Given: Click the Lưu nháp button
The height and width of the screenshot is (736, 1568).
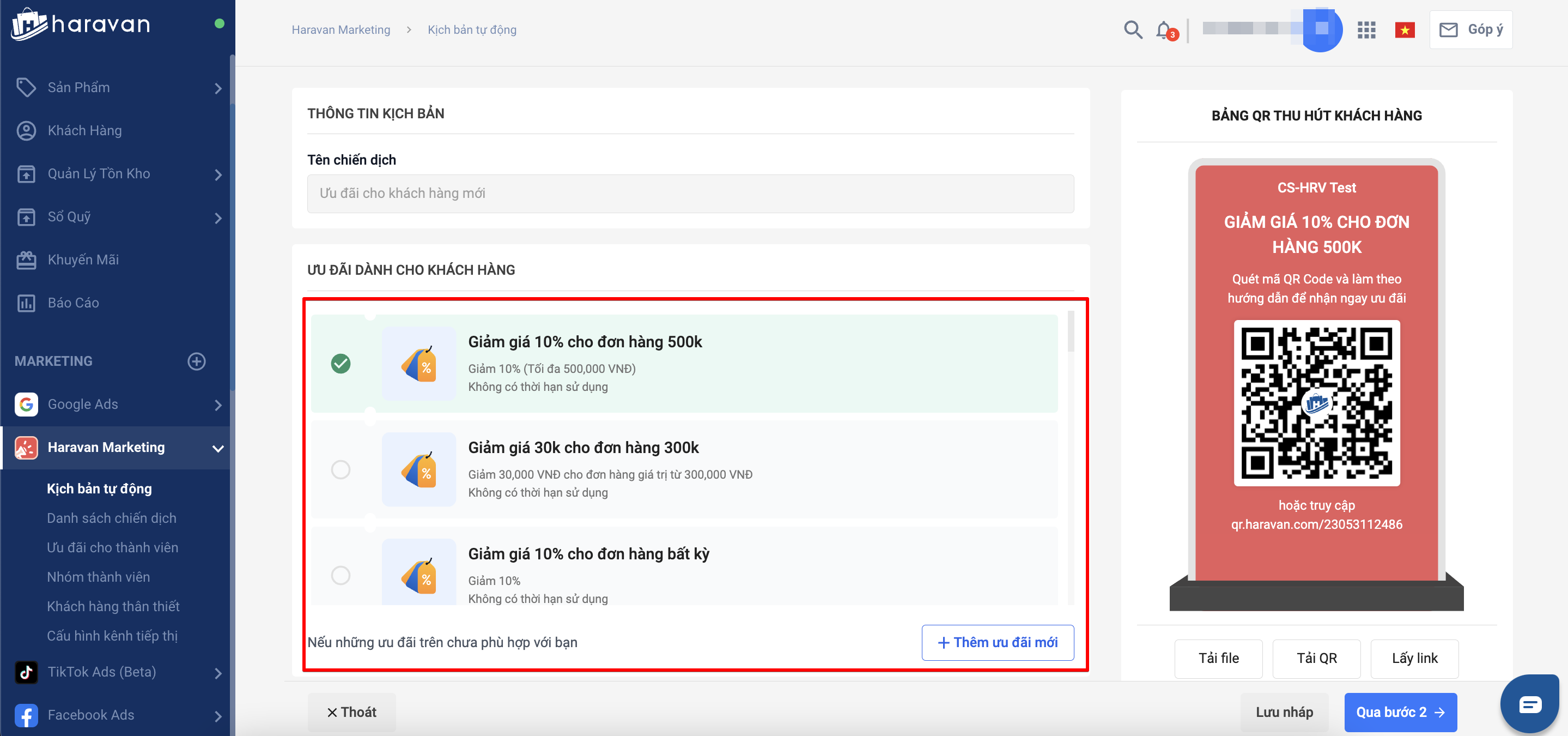Looking at the screenshot, I should (x=1284, y=712).
